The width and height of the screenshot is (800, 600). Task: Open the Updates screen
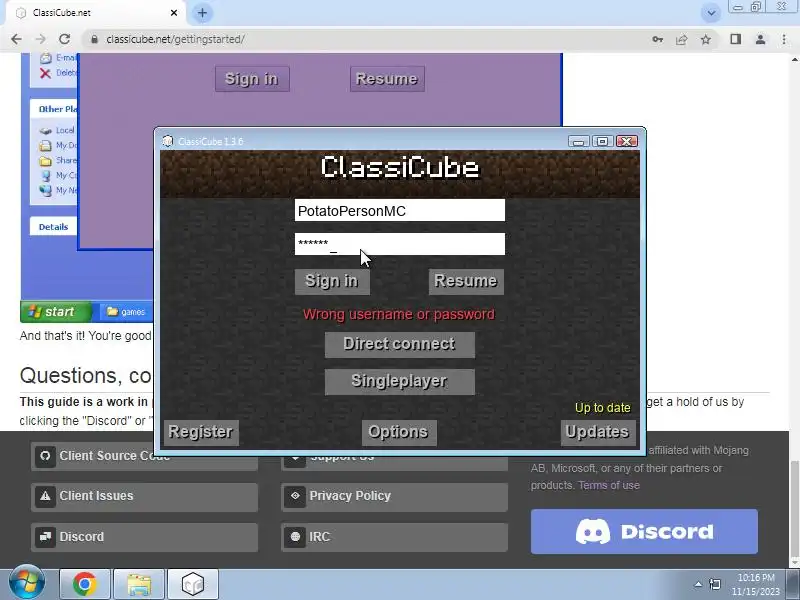pos(598,433)
